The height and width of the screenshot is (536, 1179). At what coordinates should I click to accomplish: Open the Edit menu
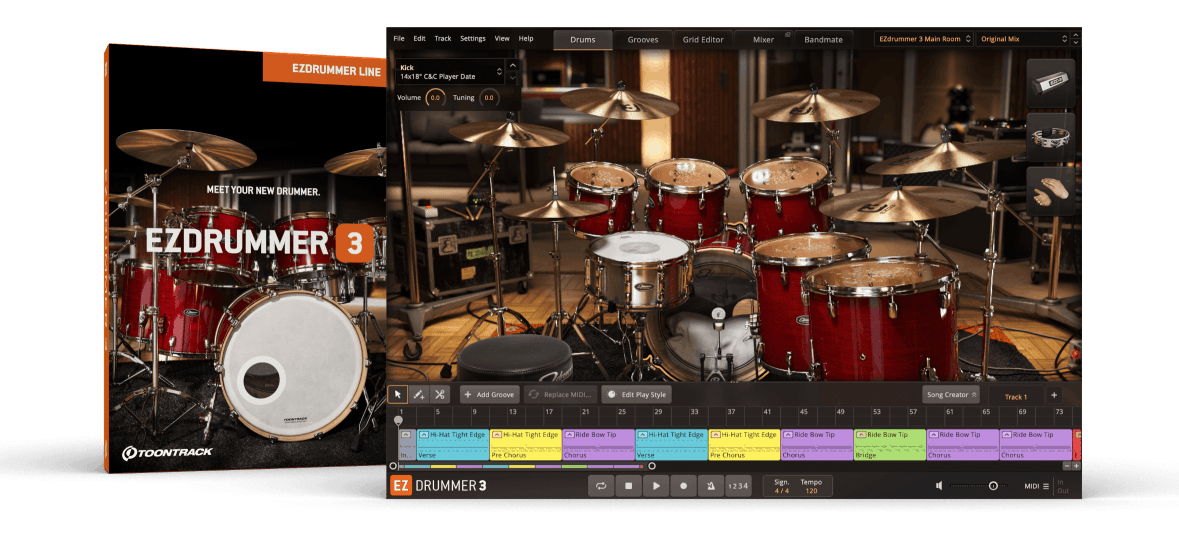pyautogui.click(x=419, y=38)
